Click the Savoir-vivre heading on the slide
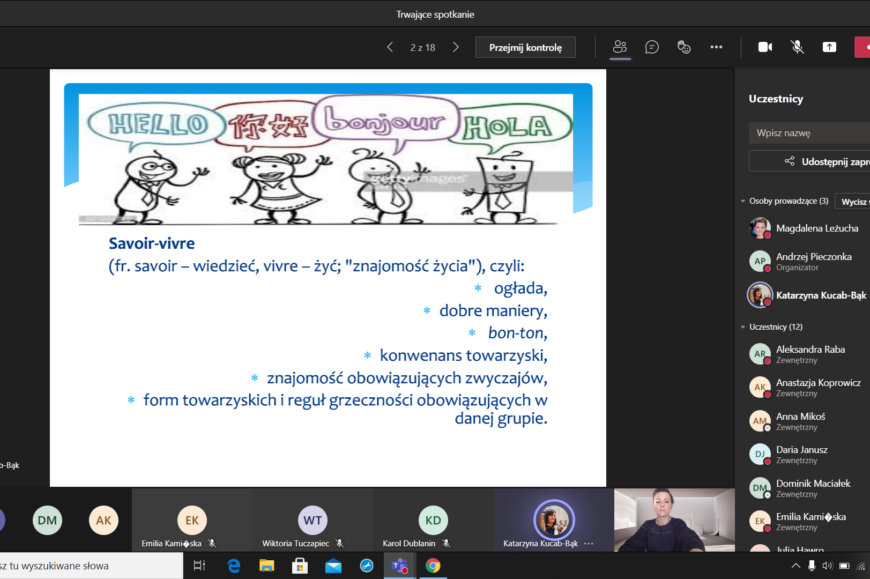This screenshot has width=870, height=579. pos(151,243)
